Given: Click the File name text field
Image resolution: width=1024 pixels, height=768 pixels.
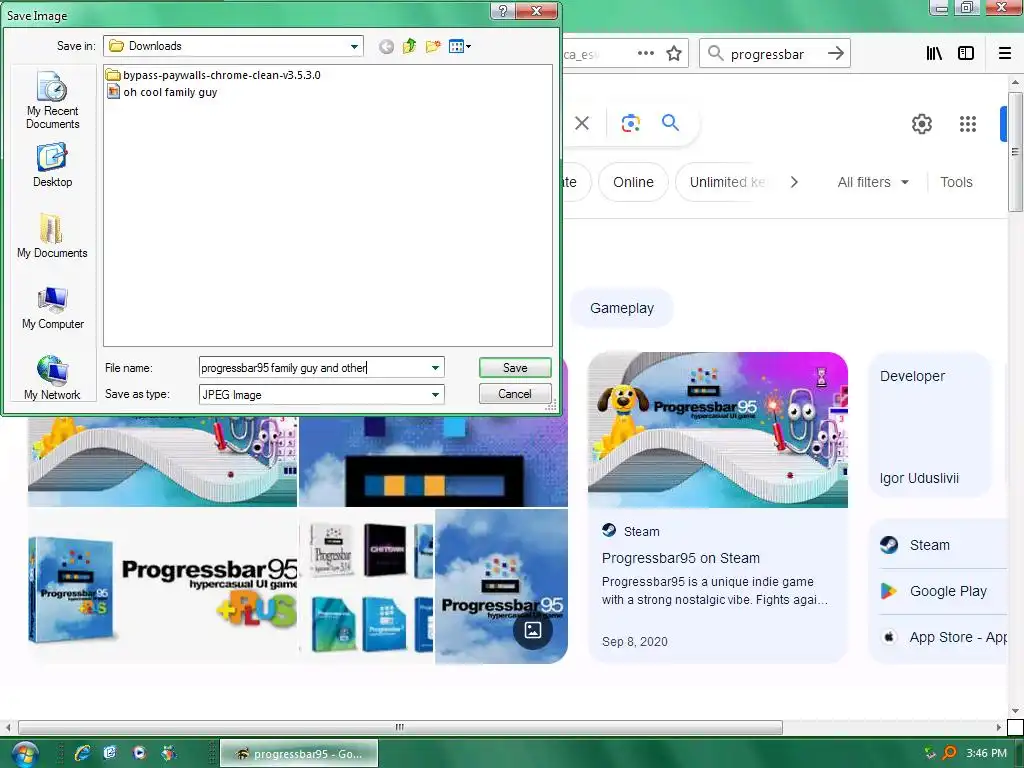Looking at the screenshot, I should 313,368.
